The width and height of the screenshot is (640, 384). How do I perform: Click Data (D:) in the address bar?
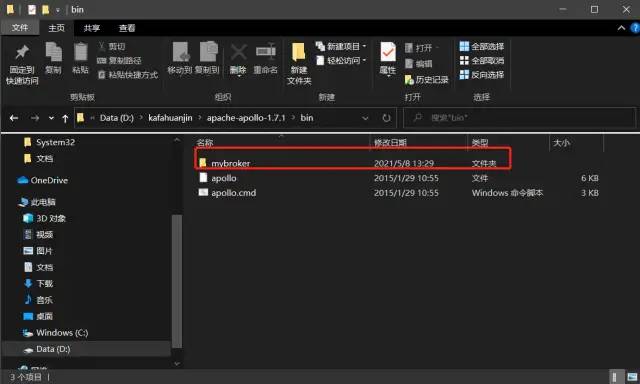pyautogui.click(x=116, y=118)
